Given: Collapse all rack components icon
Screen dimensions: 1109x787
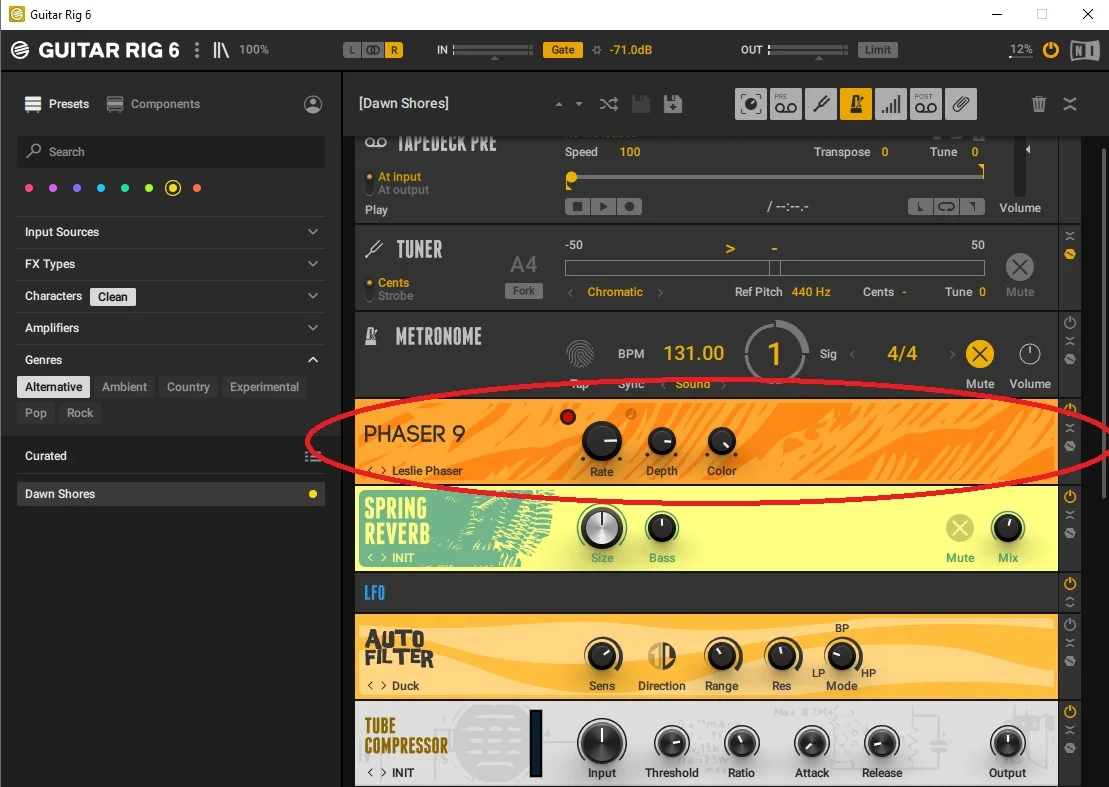Looking at the screenshot, I should (x=1070, y=104).
